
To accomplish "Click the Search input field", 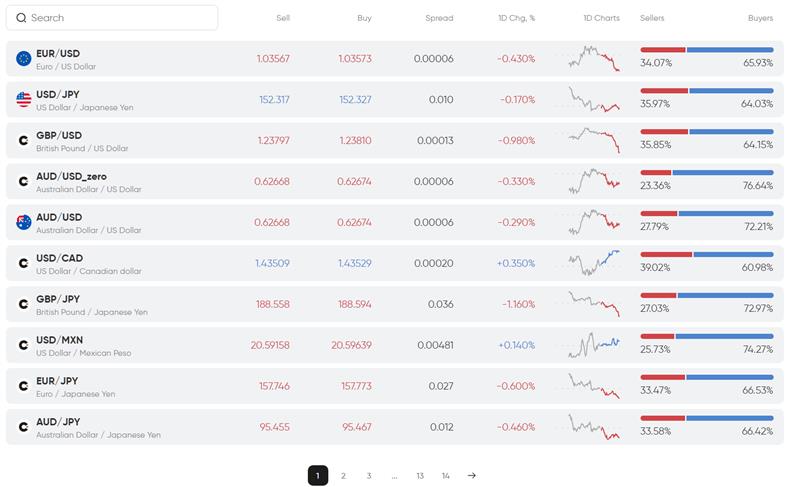I will coord(120,18).
